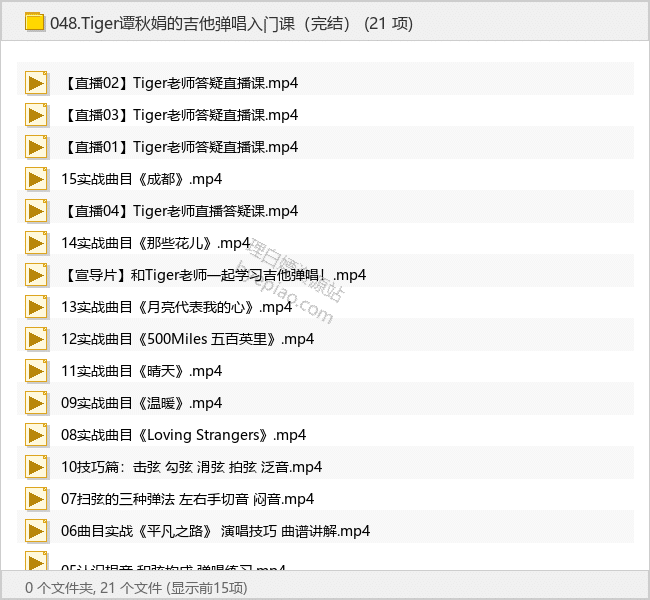The height and width of the screenshot is (600, 650).
Task: Select file 09实战曲目《温暖》.mp4
Action: click(142, 403)
